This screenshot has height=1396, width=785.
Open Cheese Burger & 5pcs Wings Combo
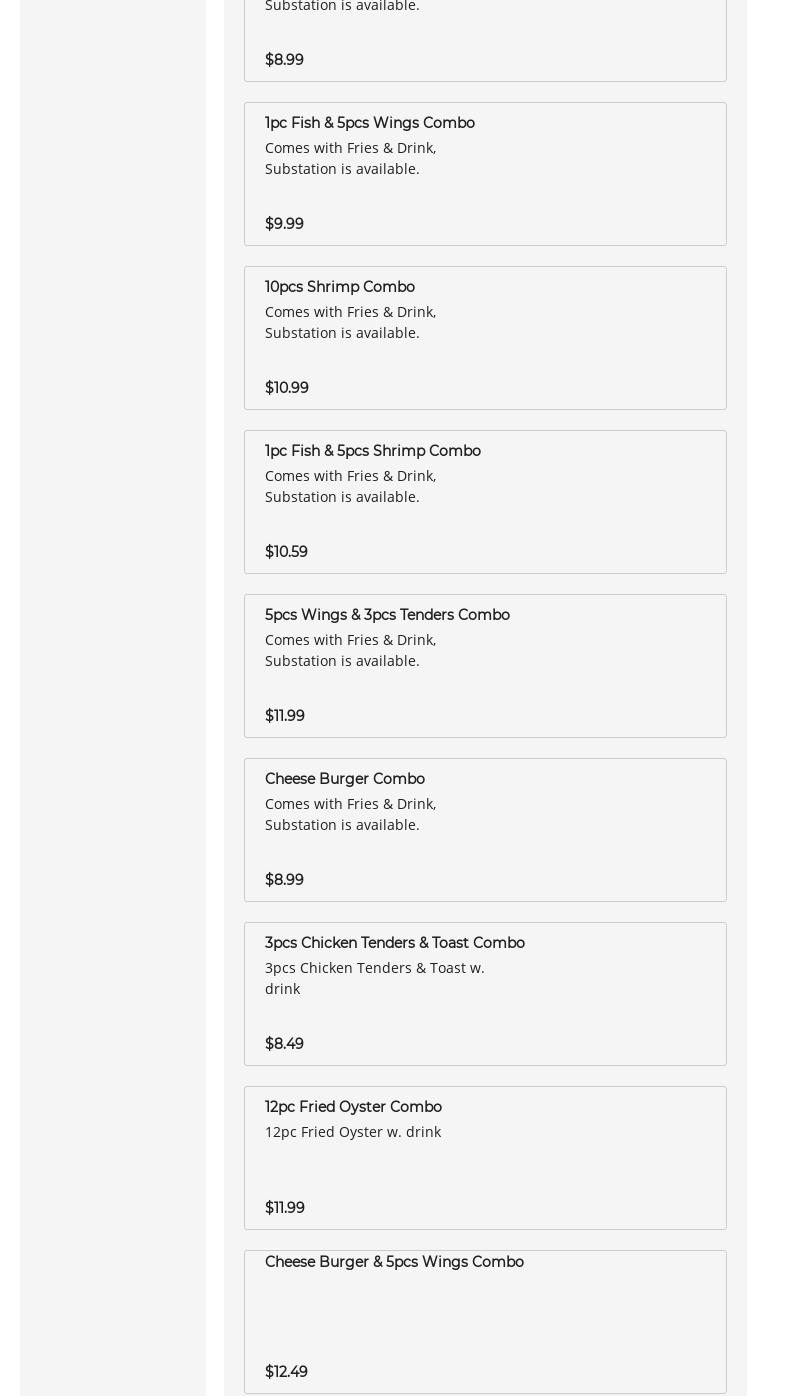pyautogui.click(x=394, y=1262)
